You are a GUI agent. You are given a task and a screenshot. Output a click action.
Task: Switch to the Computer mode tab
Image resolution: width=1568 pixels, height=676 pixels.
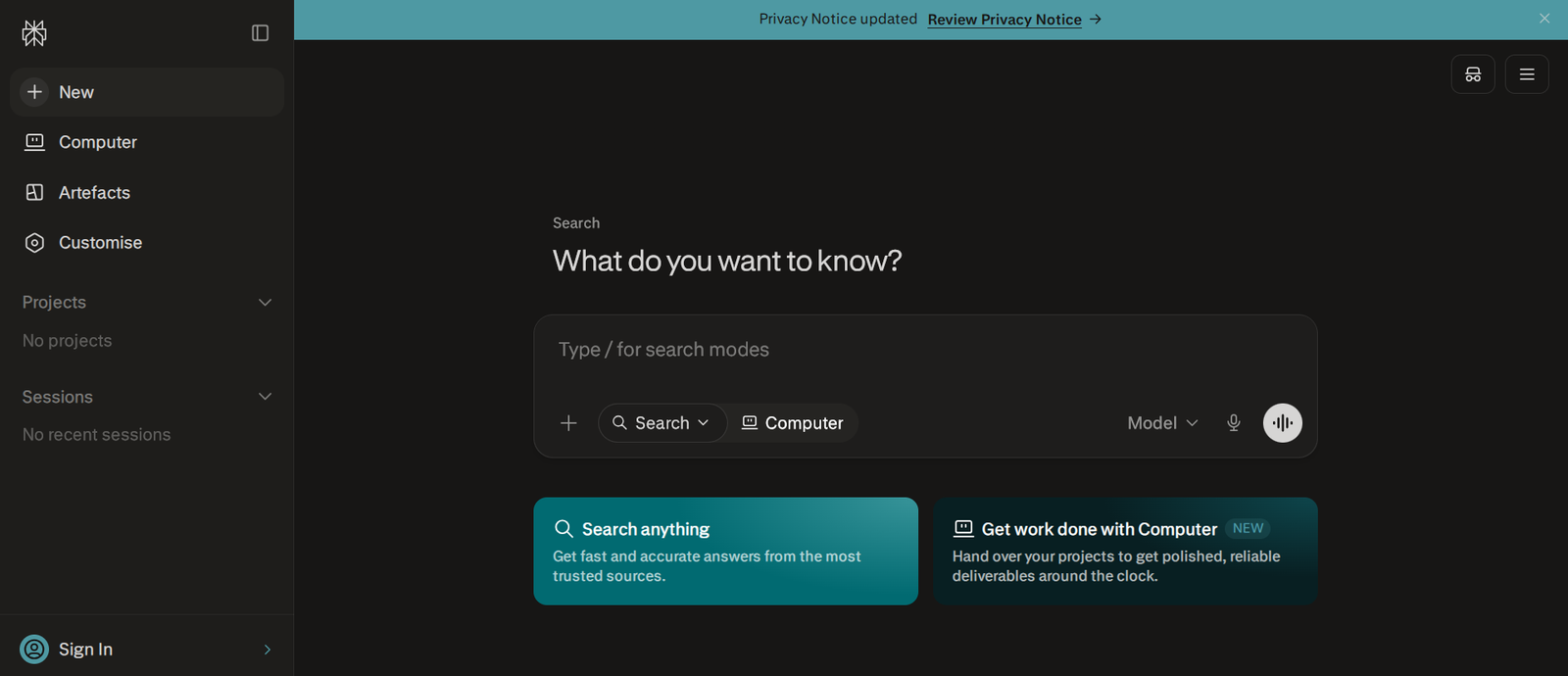(793, 423)
